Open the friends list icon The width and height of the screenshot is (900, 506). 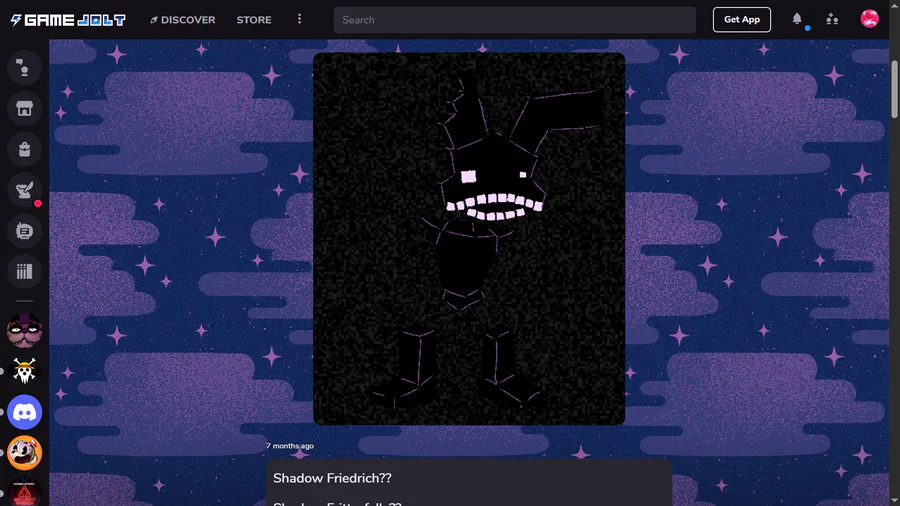coord(832,20)
